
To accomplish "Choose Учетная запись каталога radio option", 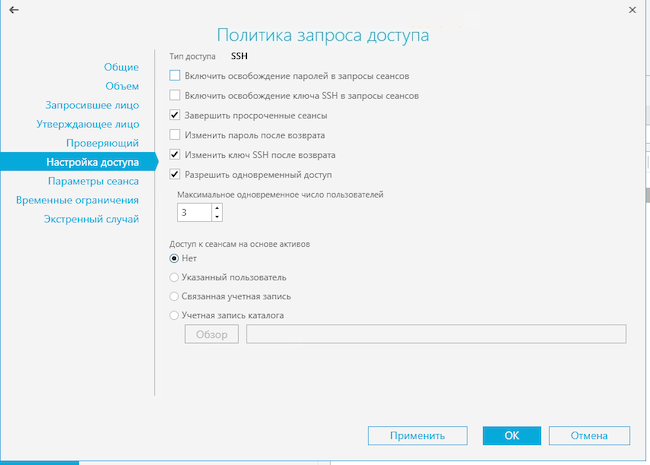I will coord(174,315).
